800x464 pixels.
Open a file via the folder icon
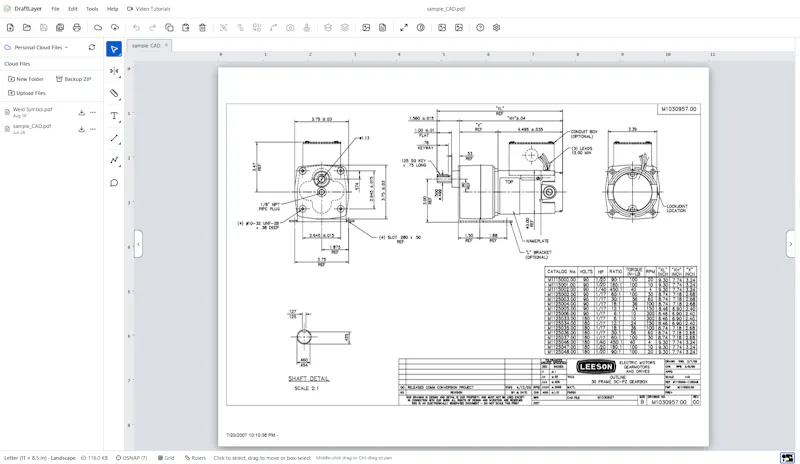point(27,28)
